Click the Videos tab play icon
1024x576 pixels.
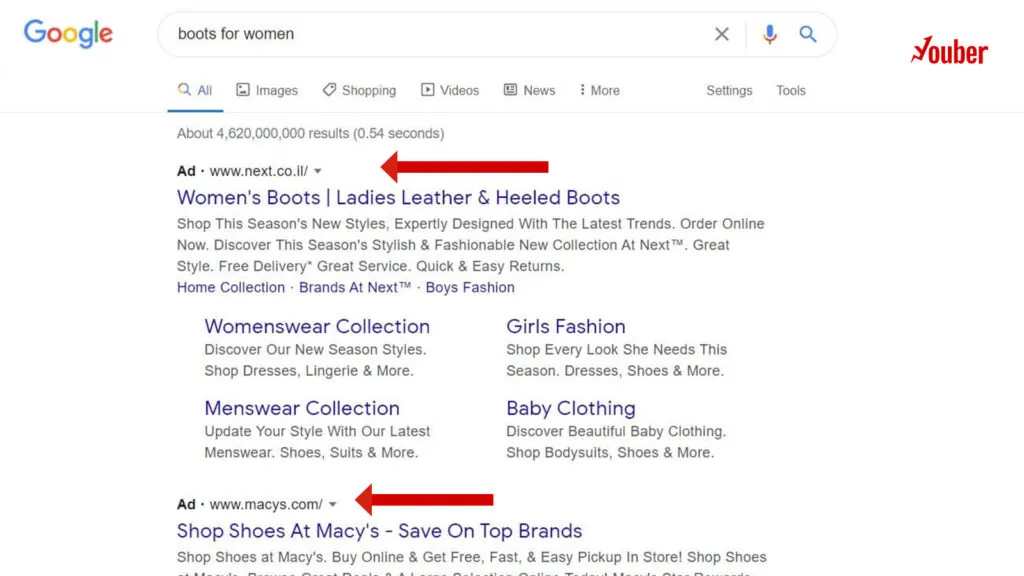click(427, 89)
